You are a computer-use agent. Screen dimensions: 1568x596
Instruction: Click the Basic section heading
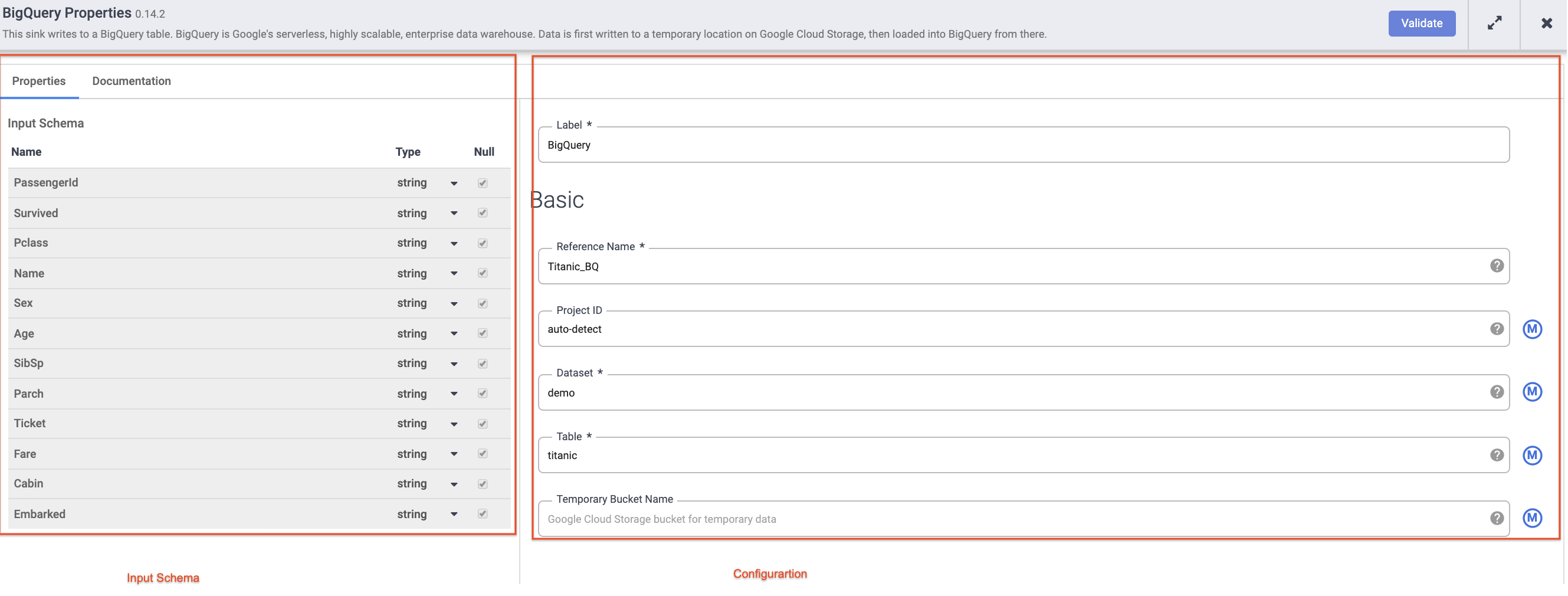point(557,199)
